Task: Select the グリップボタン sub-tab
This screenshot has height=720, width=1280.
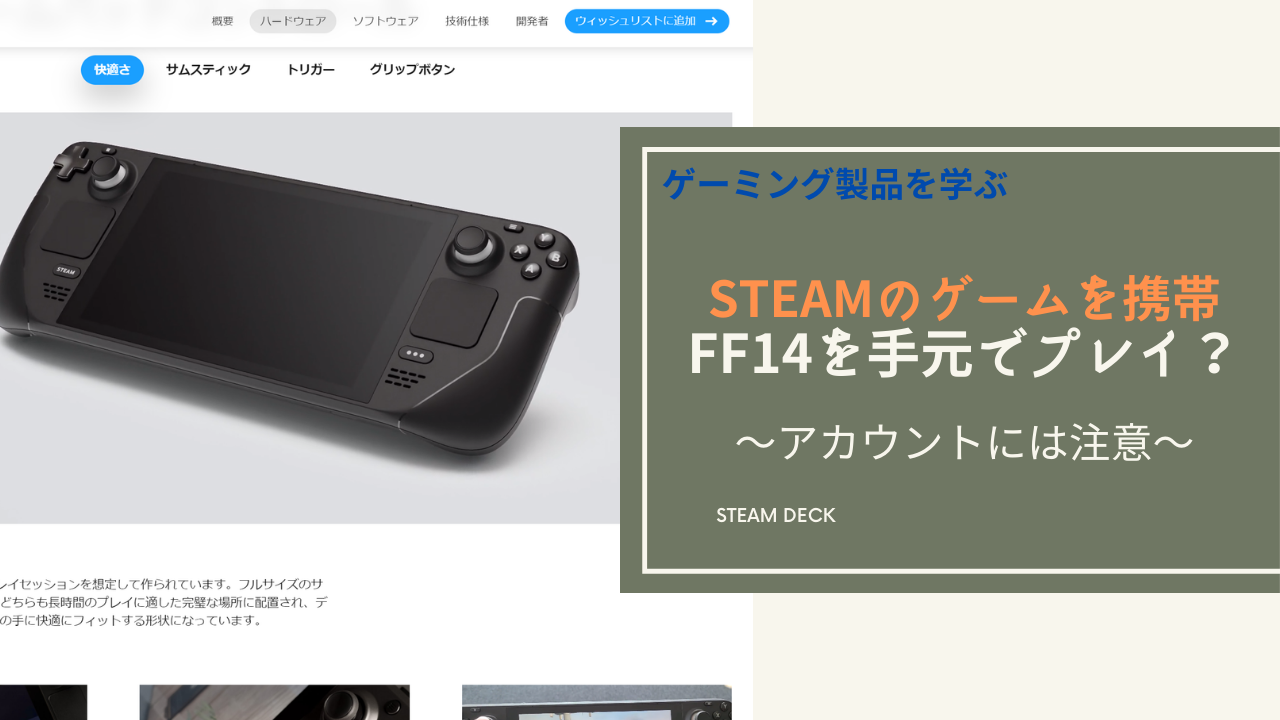Action: (x=412, y=70)
